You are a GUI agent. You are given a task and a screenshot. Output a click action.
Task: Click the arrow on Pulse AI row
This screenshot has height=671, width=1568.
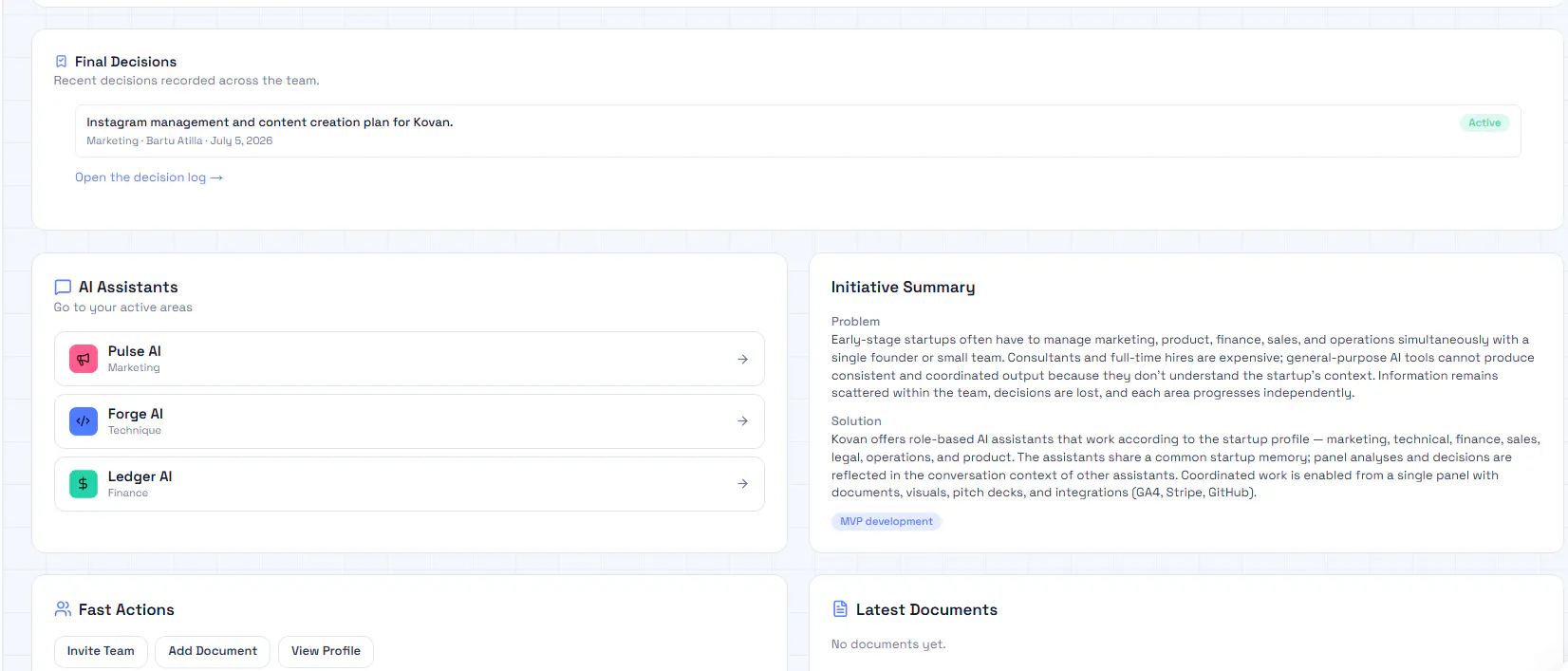pos(742,359)
